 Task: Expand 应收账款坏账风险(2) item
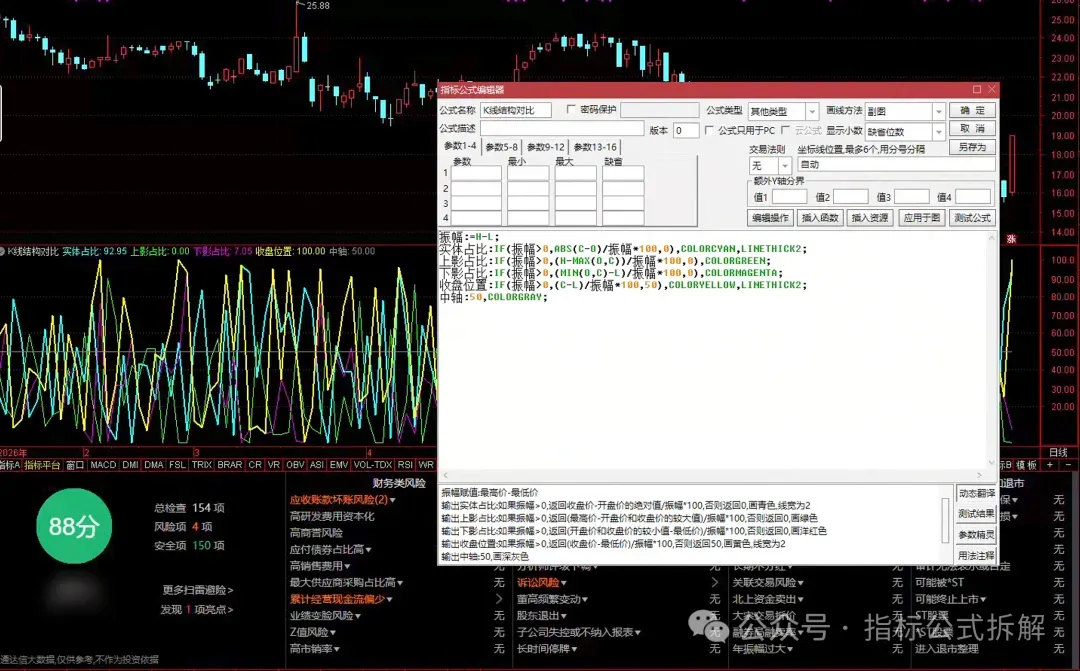(x=393, y=500)
